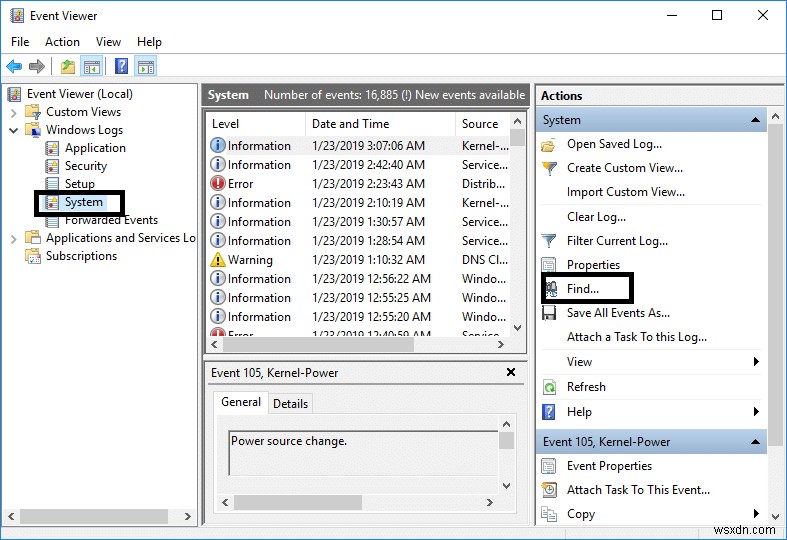Open the Action menu

(x=62, y=42)
